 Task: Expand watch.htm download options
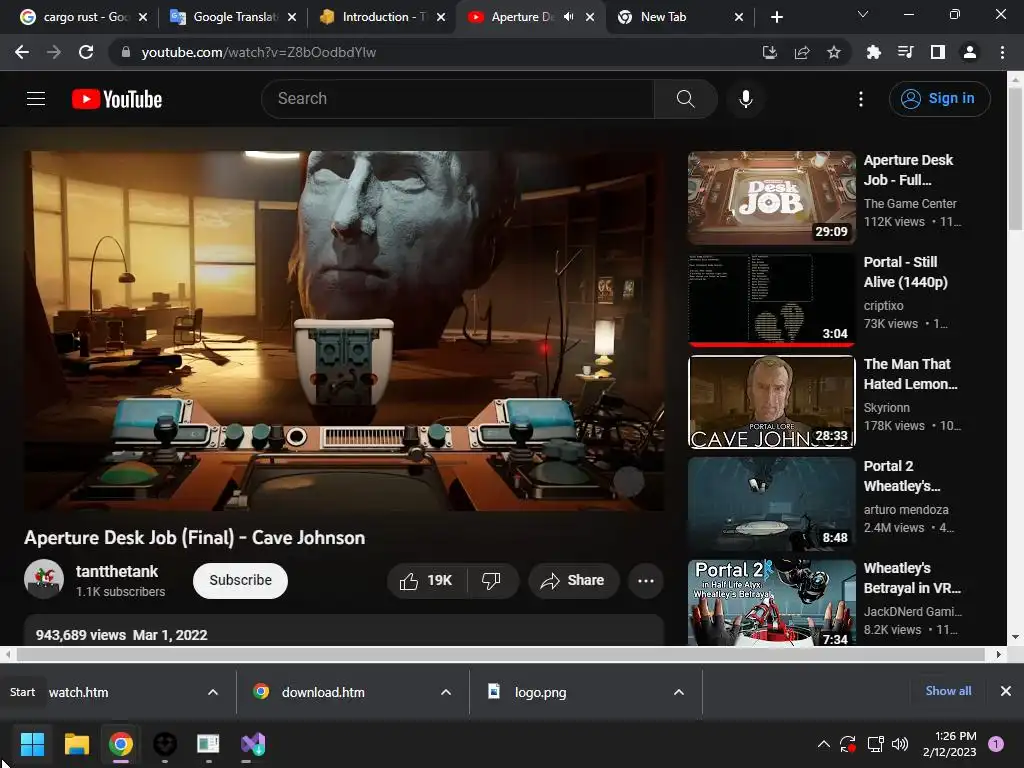click(x=213, y=692)
